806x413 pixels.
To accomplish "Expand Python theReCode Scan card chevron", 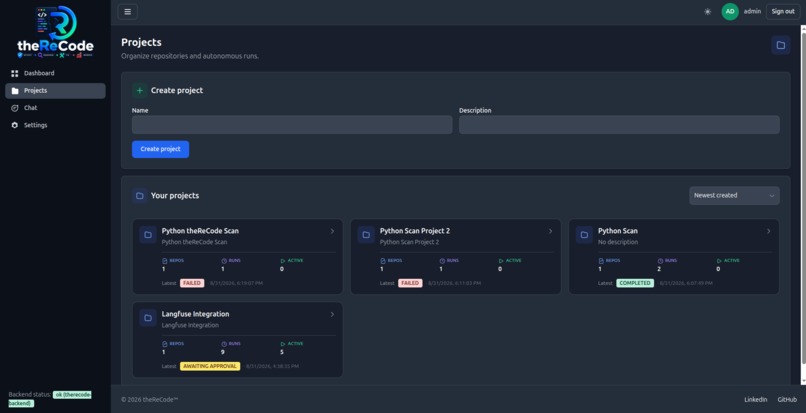I will (332, 231).
